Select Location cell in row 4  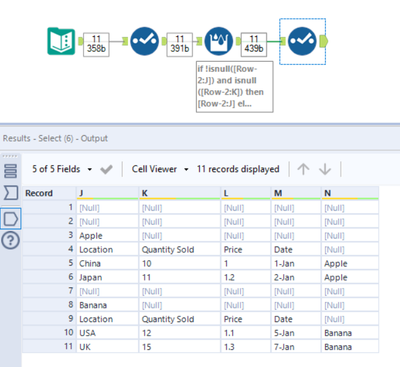click(x=107, y=249)
